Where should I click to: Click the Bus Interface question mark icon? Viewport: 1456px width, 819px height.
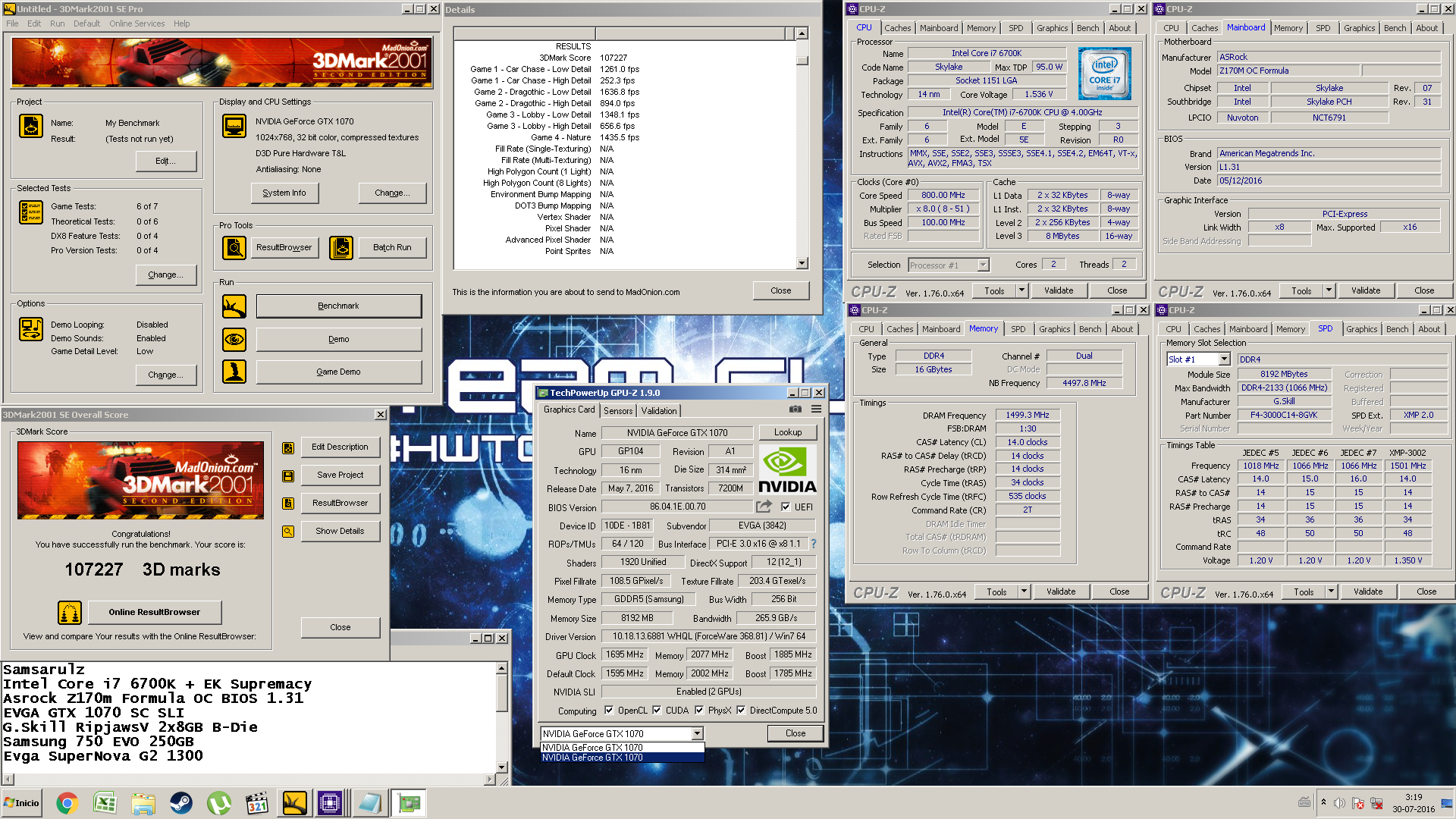click(x=814, y=544)
